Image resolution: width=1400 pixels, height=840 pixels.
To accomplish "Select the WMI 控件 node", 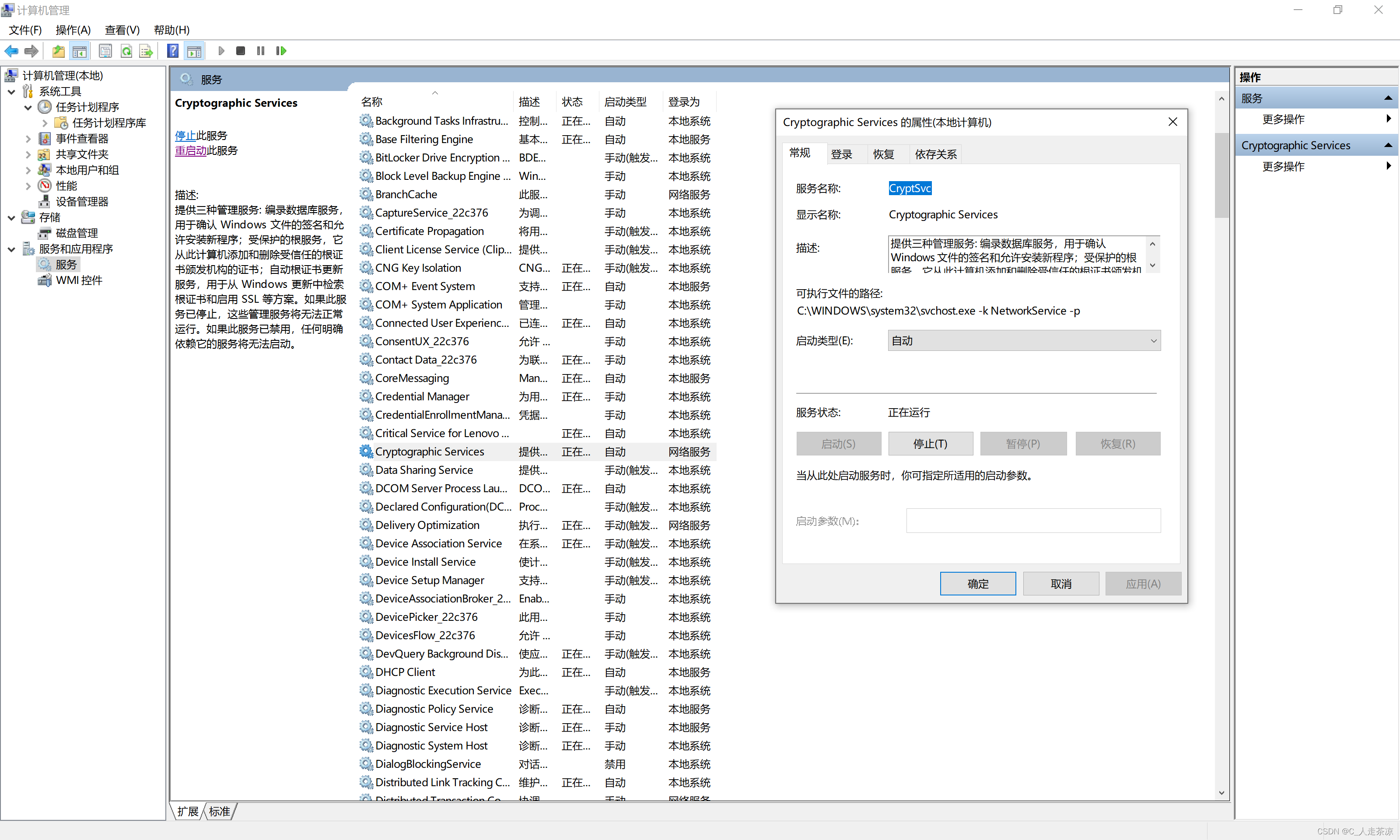I will point(79,280).
